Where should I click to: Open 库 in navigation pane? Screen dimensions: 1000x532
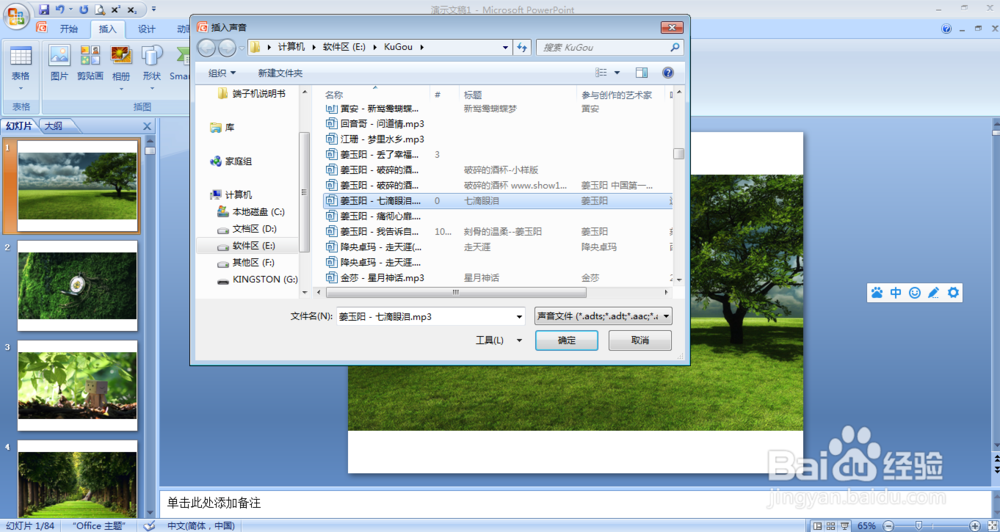(222, 128)
